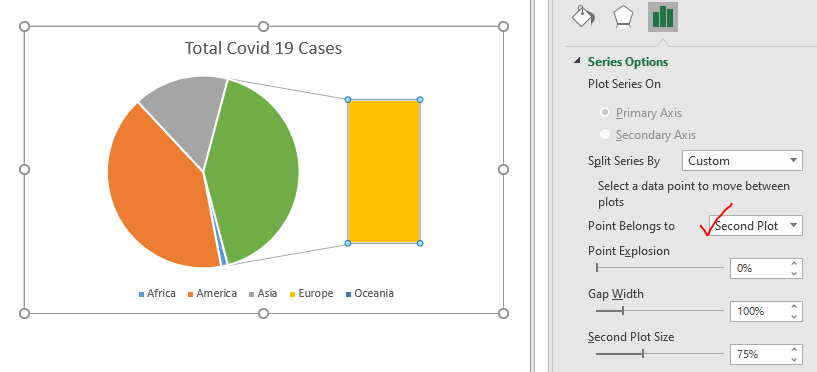Open the Fill & Line paint bucket tab

tap(583, 16)
